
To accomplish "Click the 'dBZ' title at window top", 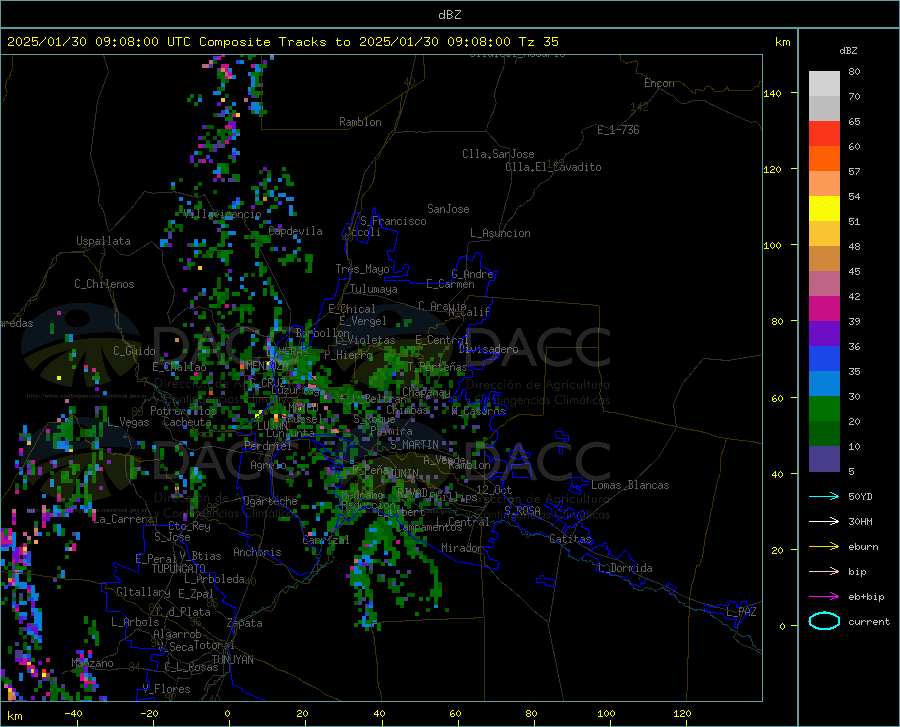I will [449, 15].
